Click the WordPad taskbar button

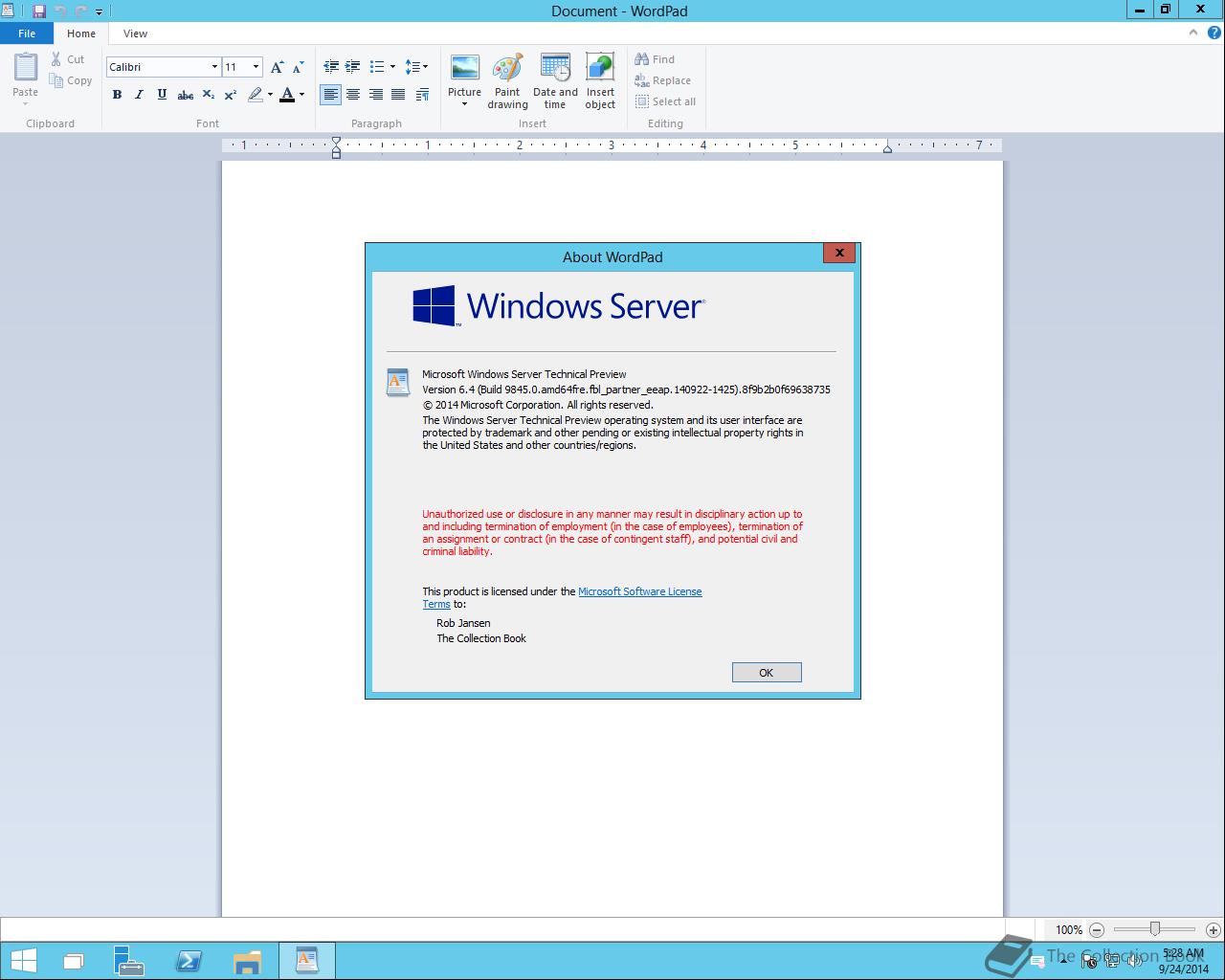(x=307, y=961)
